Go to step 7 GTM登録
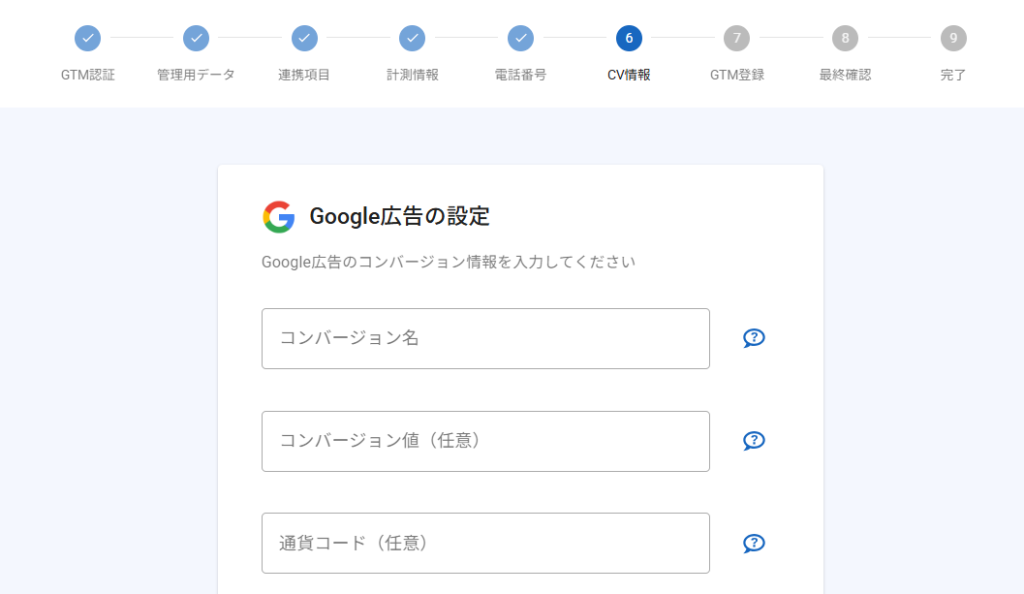This screenshot has width=1024, height=594. coord(737,39)
